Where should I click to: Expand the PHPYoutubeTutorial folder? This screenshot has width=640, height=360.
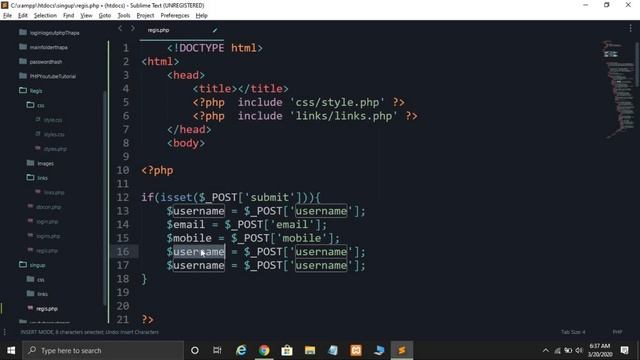coord(47,76)
